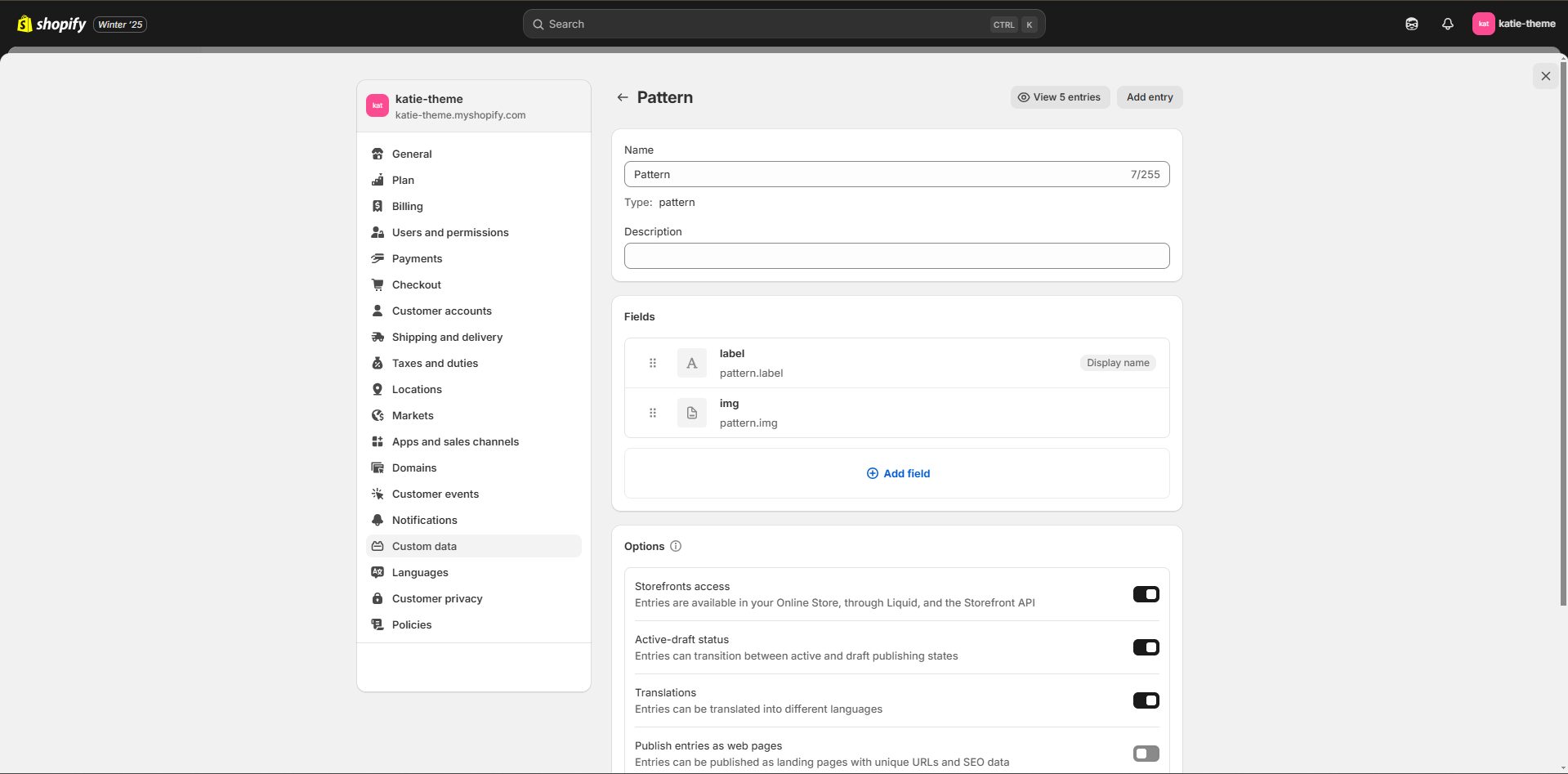1568x774 pixels.
Task: Click the drag handle for img field
Action: [x=653, y=413]
